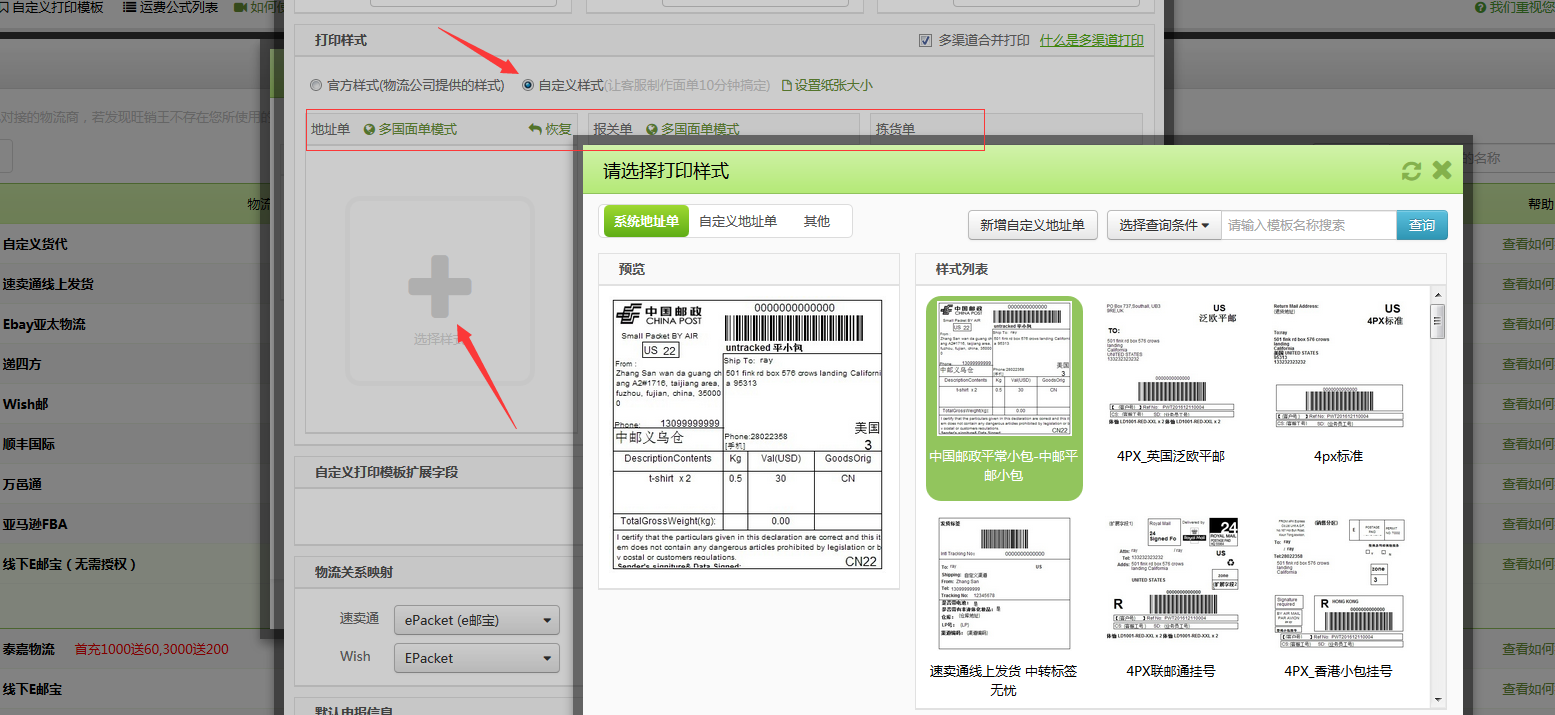Select 亚马逊FBA in the background list

(35, 524)
